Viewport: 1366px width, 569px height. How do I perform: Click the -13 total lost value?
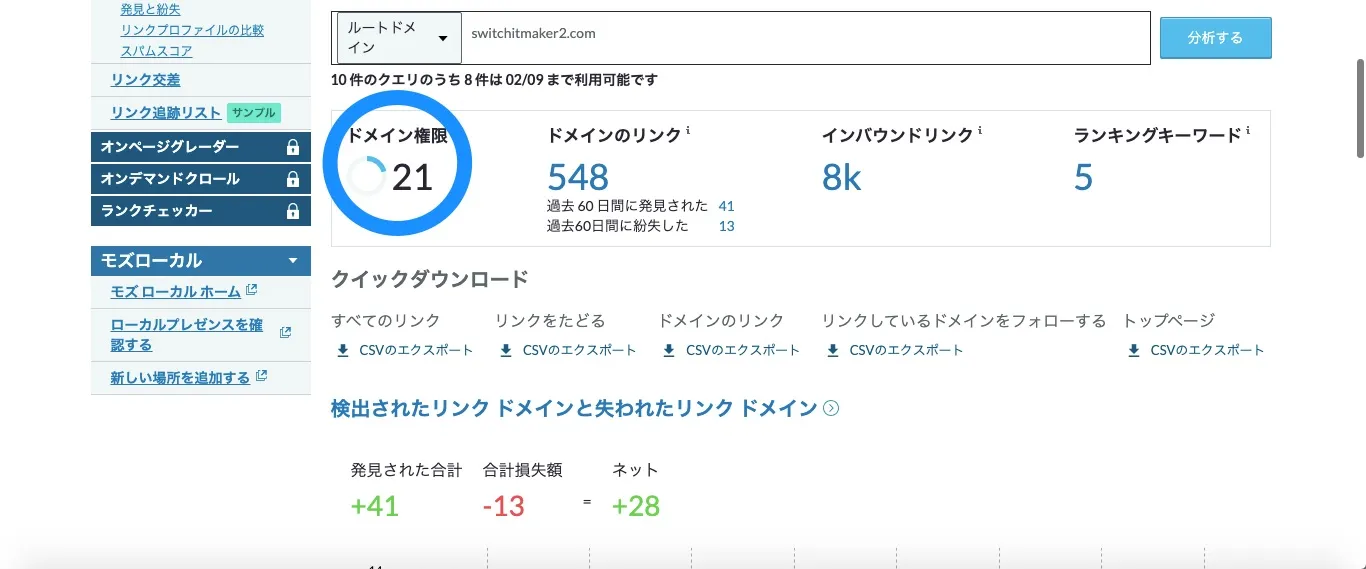[503, 506]
